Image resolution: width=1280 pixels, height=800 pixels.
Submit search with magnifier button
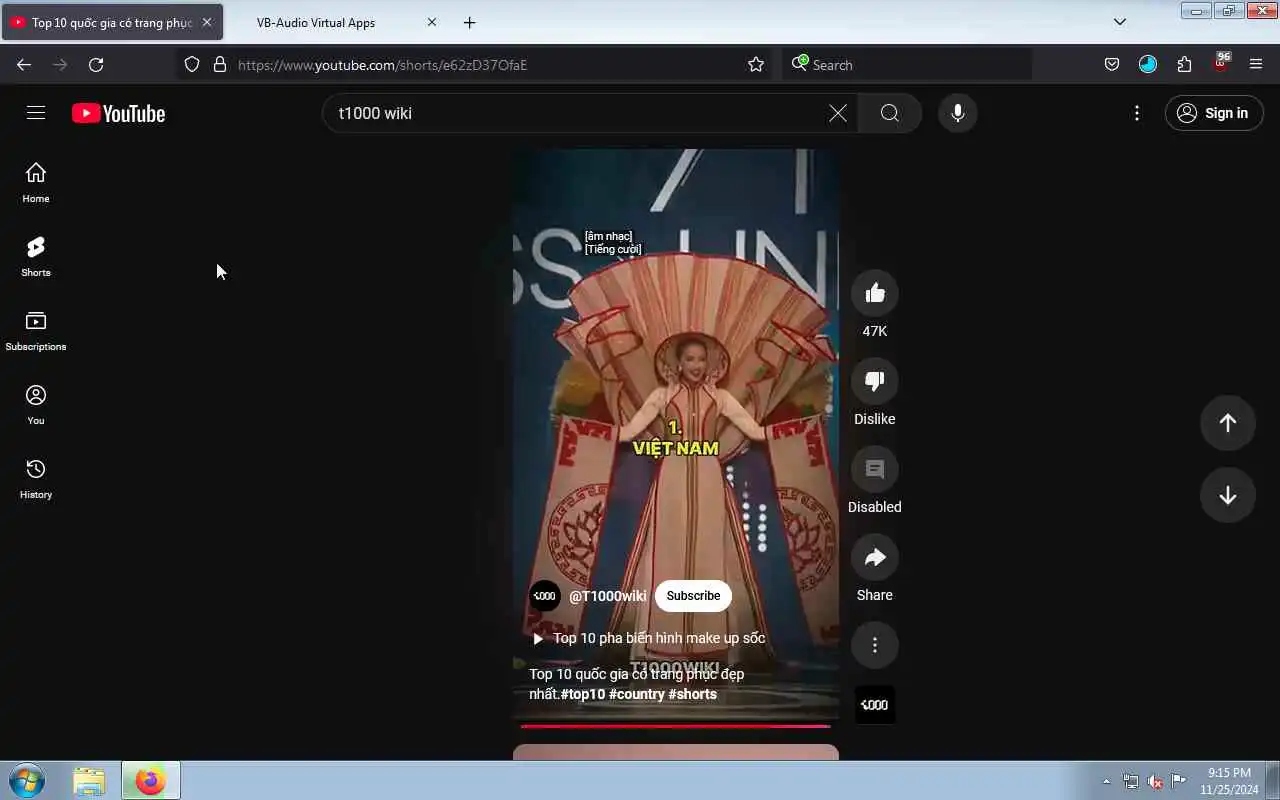(890, 113)
